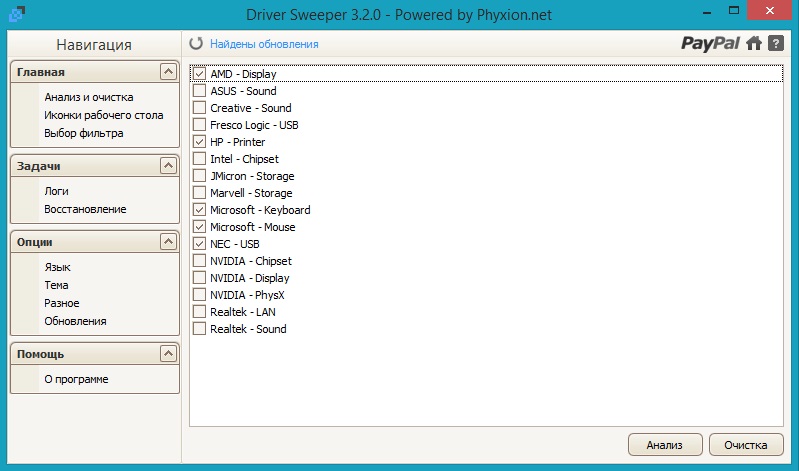Open help question mark icon

click(x=776, y=43)
